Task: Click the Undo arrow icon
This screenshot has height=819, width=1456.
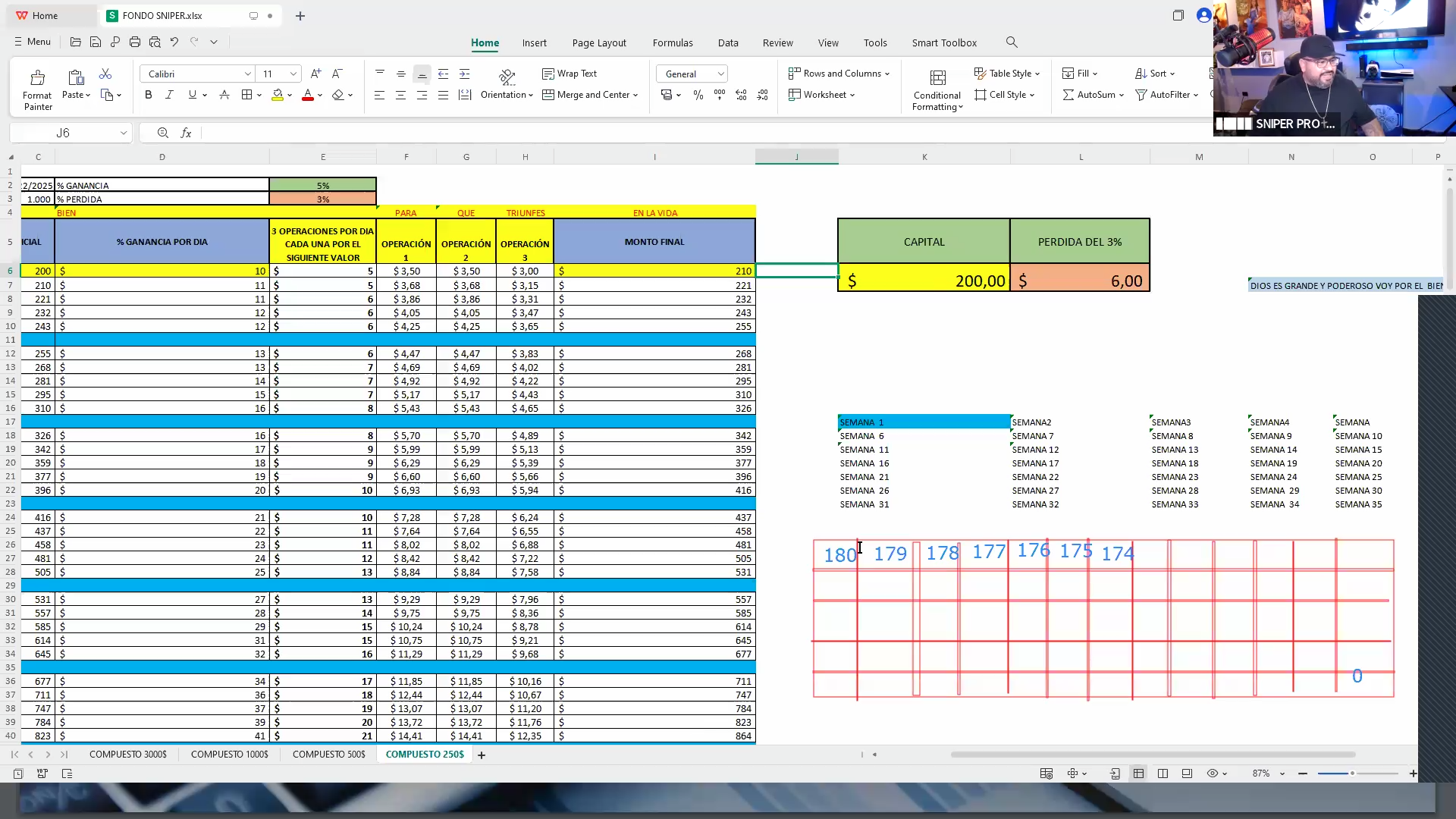Action: [174, 42]
